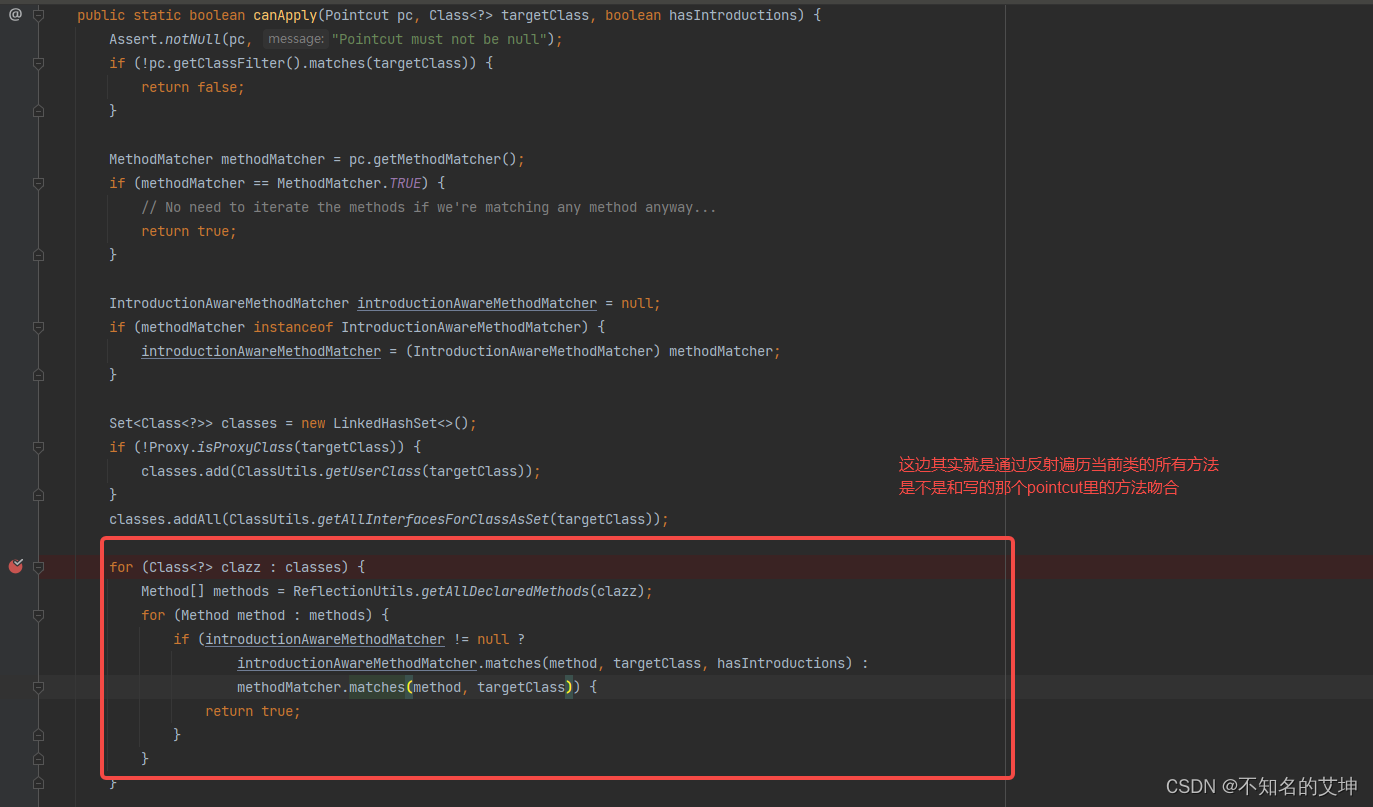Click the fold end marker below 'return false;'

point(38,111)
